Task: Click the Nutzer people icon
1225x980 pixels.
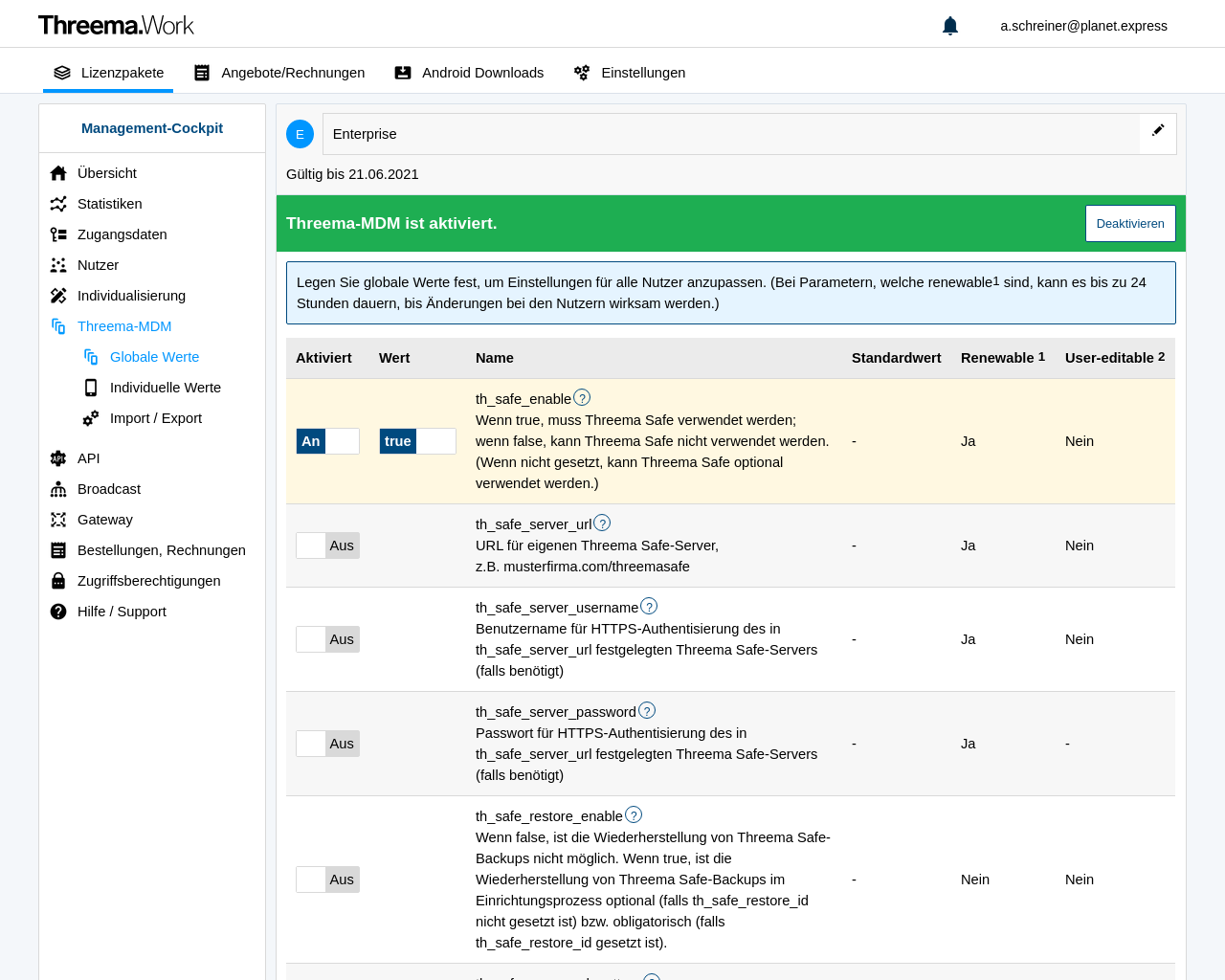Action: (58, 265)
